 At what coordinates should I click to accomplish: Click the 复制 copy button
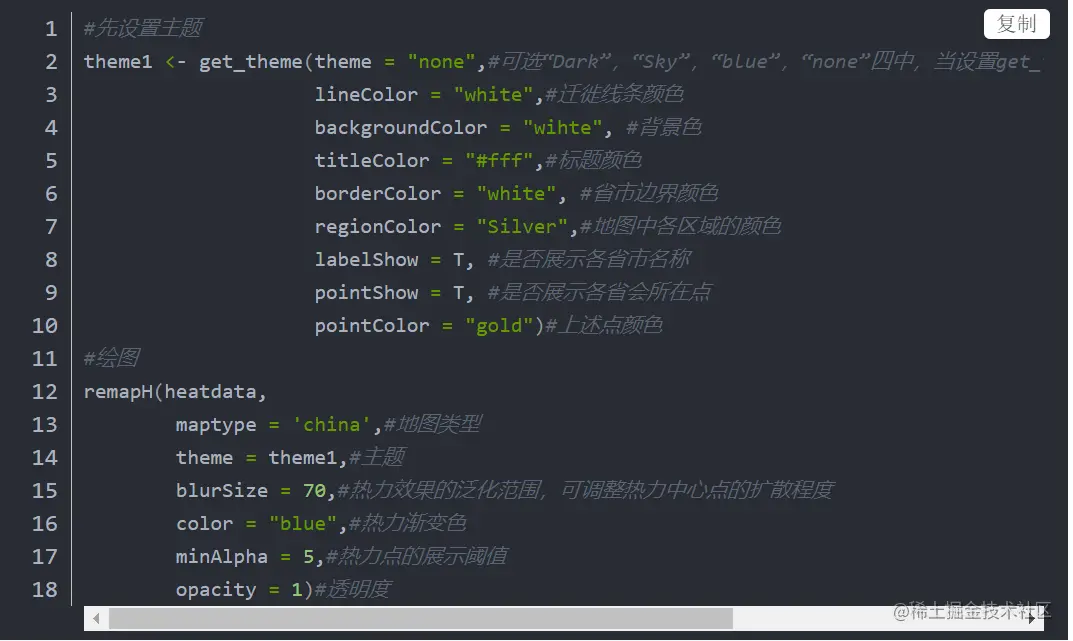1016,24
